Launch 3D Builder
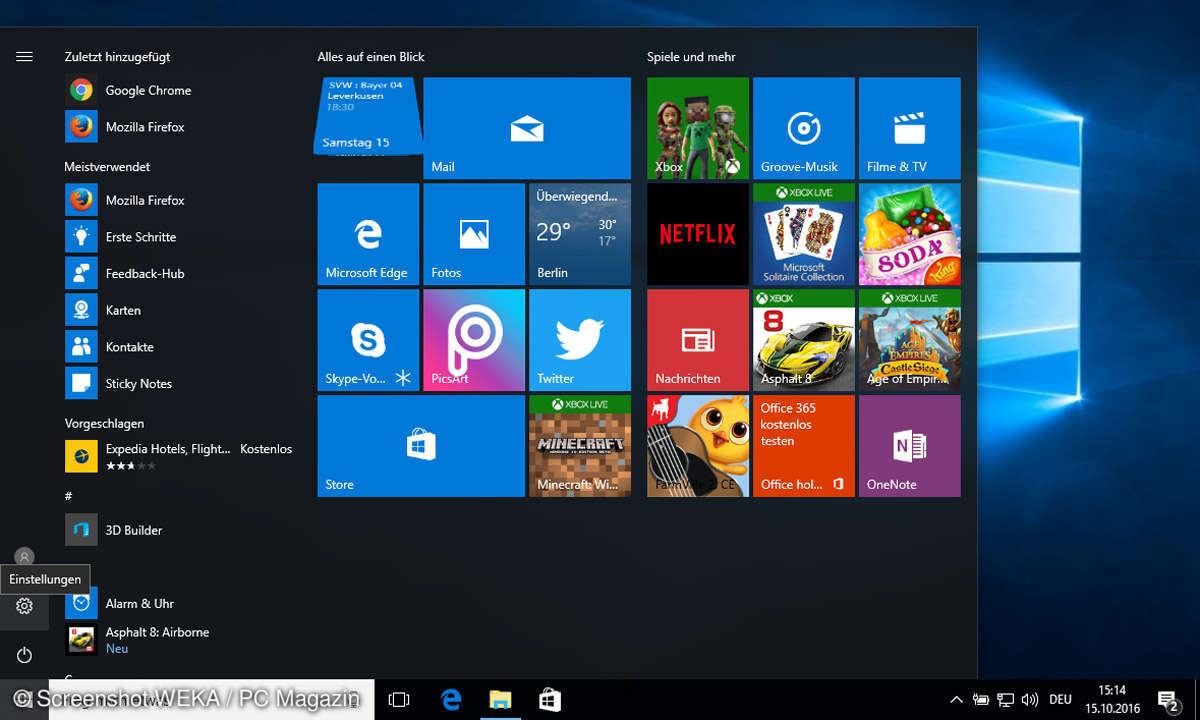The width and height of the screenshot is (1200, 720). pyautogui.click(x=180, y=530)
